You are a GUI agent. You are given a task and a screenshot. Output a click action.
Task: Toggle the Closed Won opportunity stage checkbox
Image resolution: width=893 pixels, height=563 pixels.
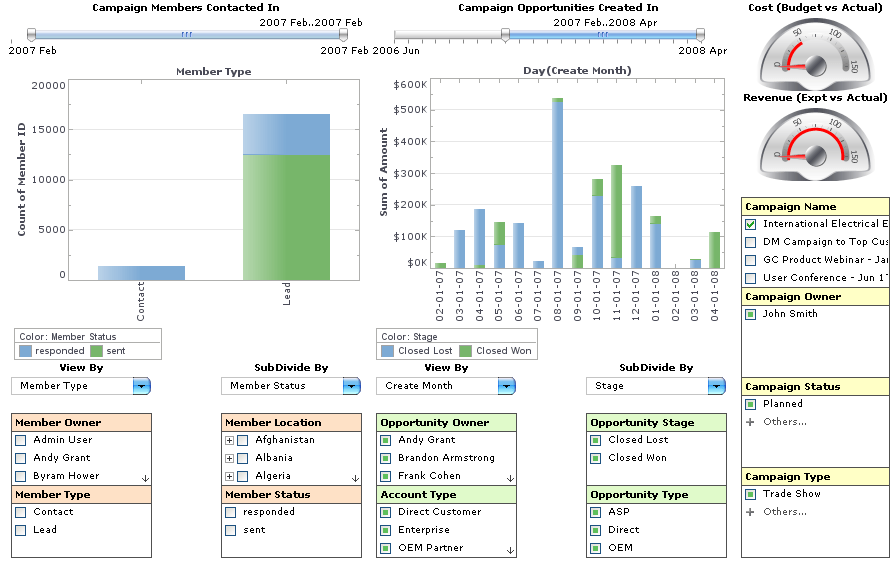(x=595, y=458)
